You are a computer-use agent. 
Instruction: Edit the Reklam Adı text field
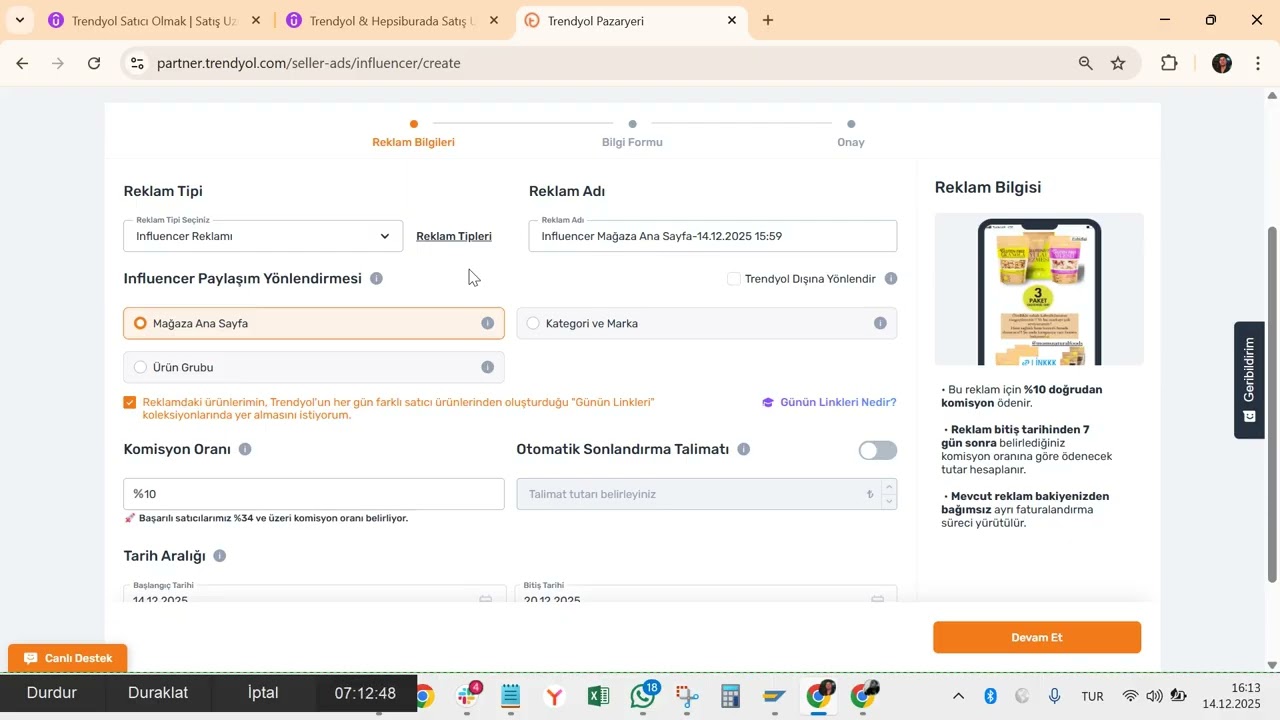coord(712,236)
